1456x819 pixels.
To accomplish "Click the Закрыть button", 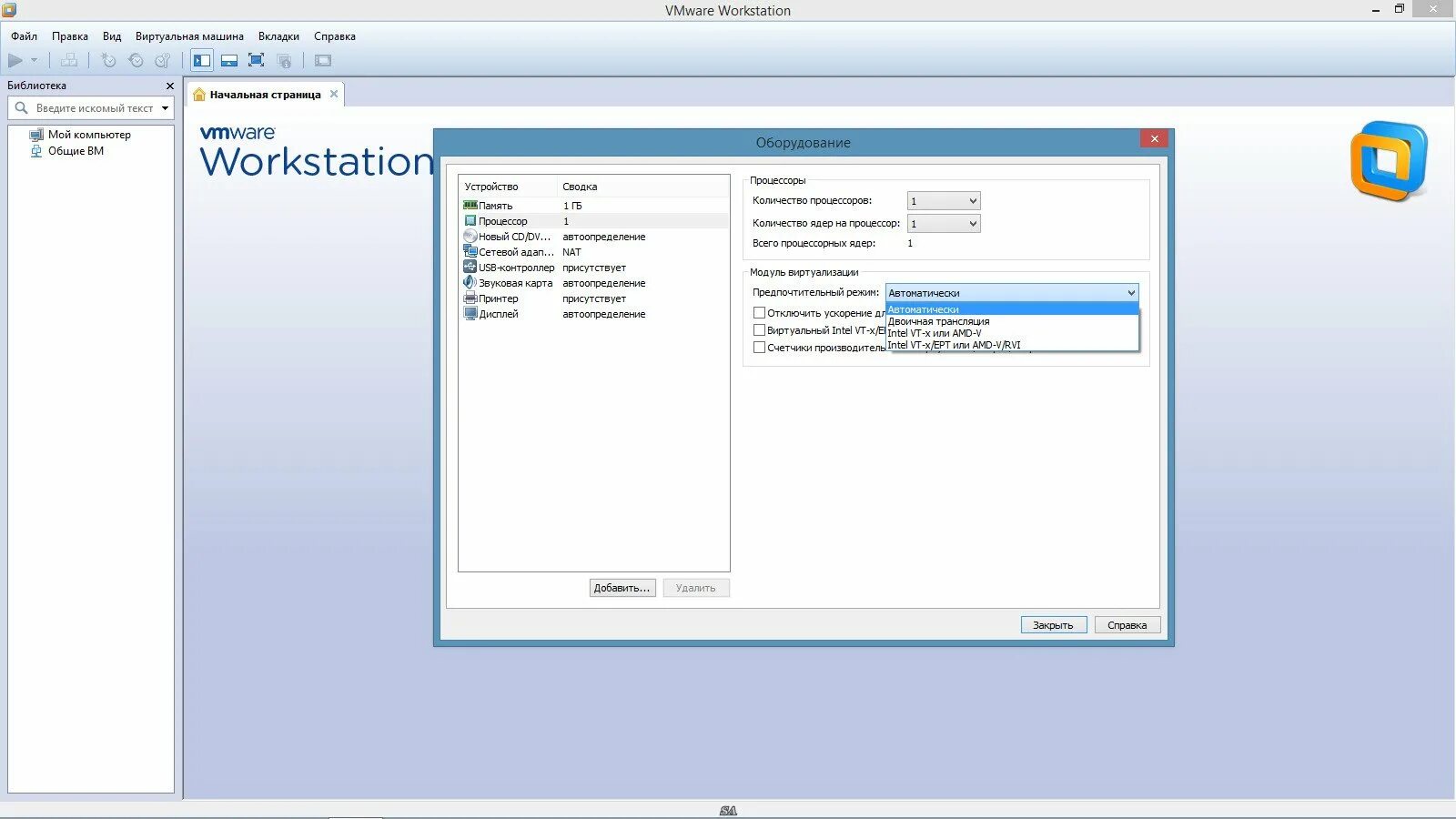I will (1054, 625).
